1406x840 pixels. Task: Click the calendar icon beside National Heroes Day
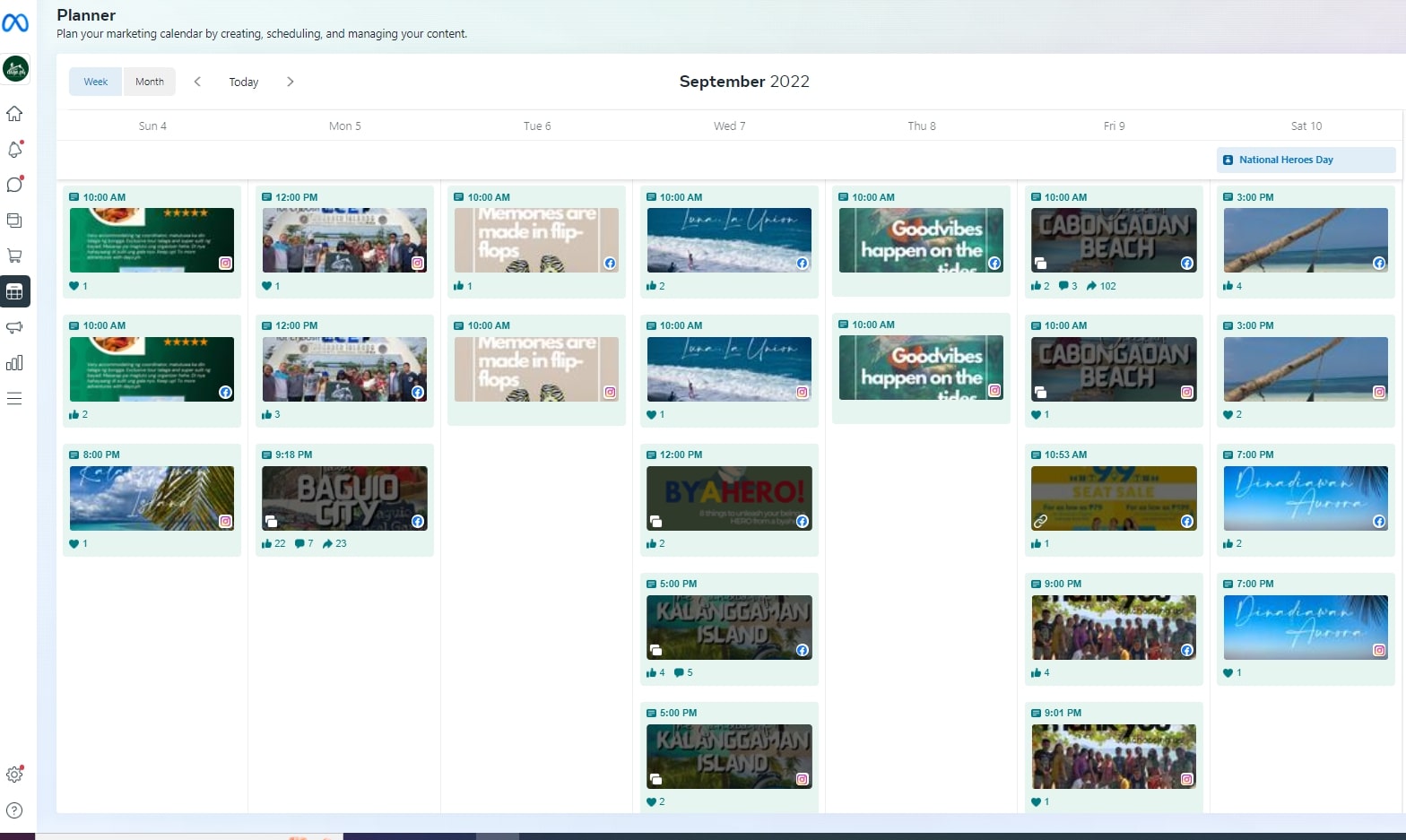click(x=1228, y=160)
